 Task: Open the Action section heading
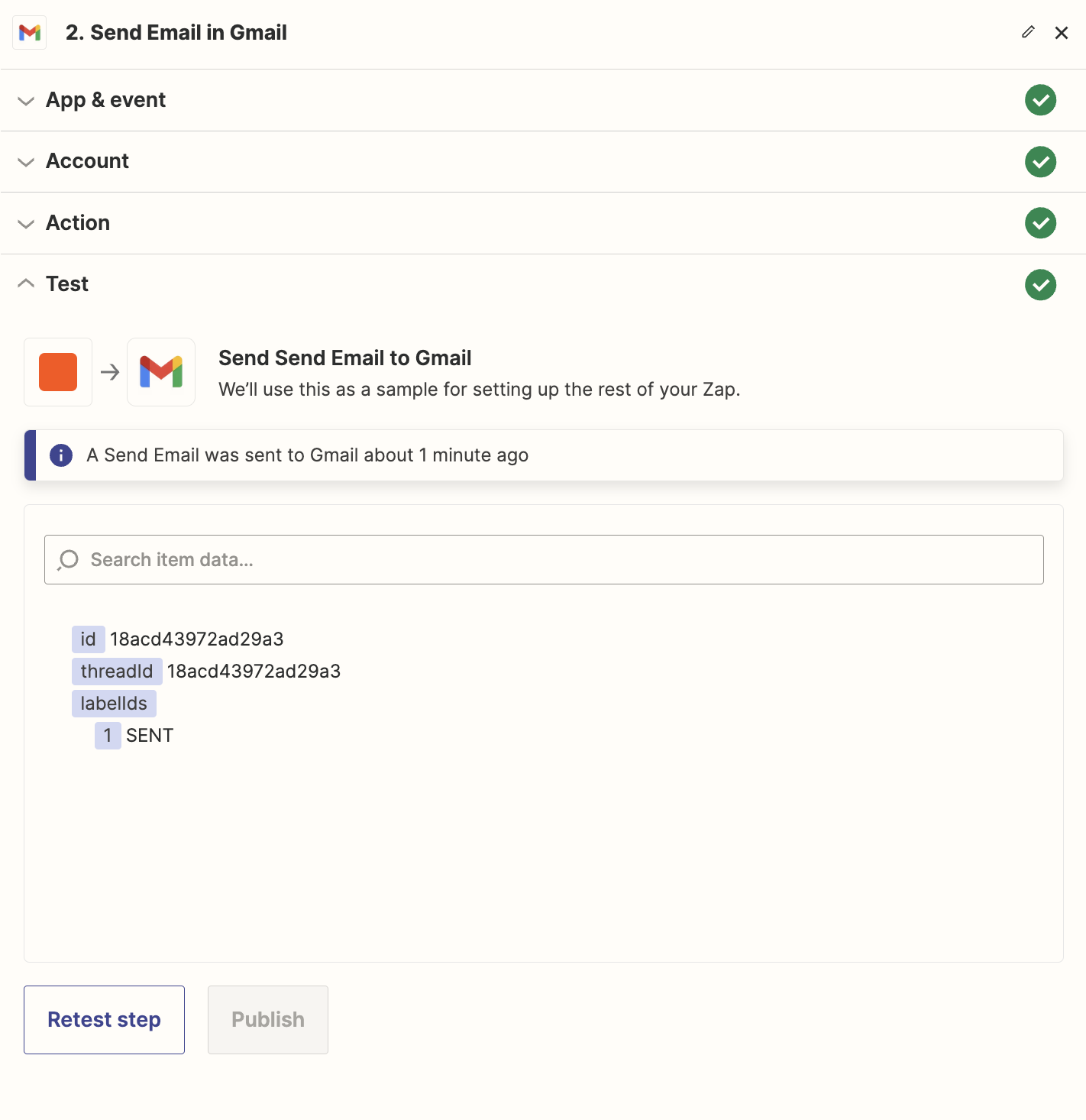click(x=78, y=223)
